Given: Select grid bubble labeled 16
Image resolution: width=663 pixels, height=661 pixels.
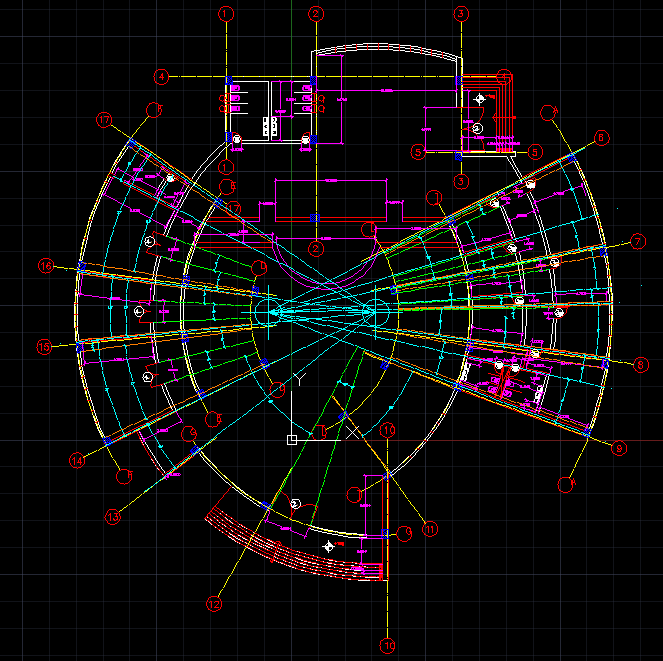Looking at the screenshot, I should [46, 266].
